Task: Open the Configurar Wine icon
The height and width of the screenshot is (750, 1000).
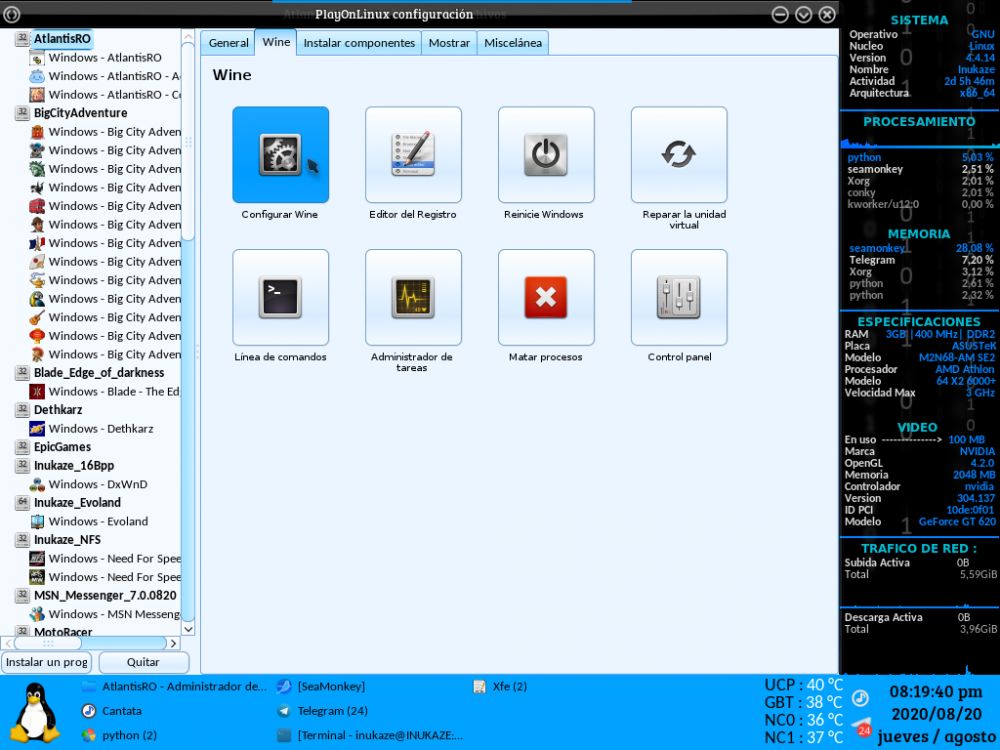Action: point(280,155)
